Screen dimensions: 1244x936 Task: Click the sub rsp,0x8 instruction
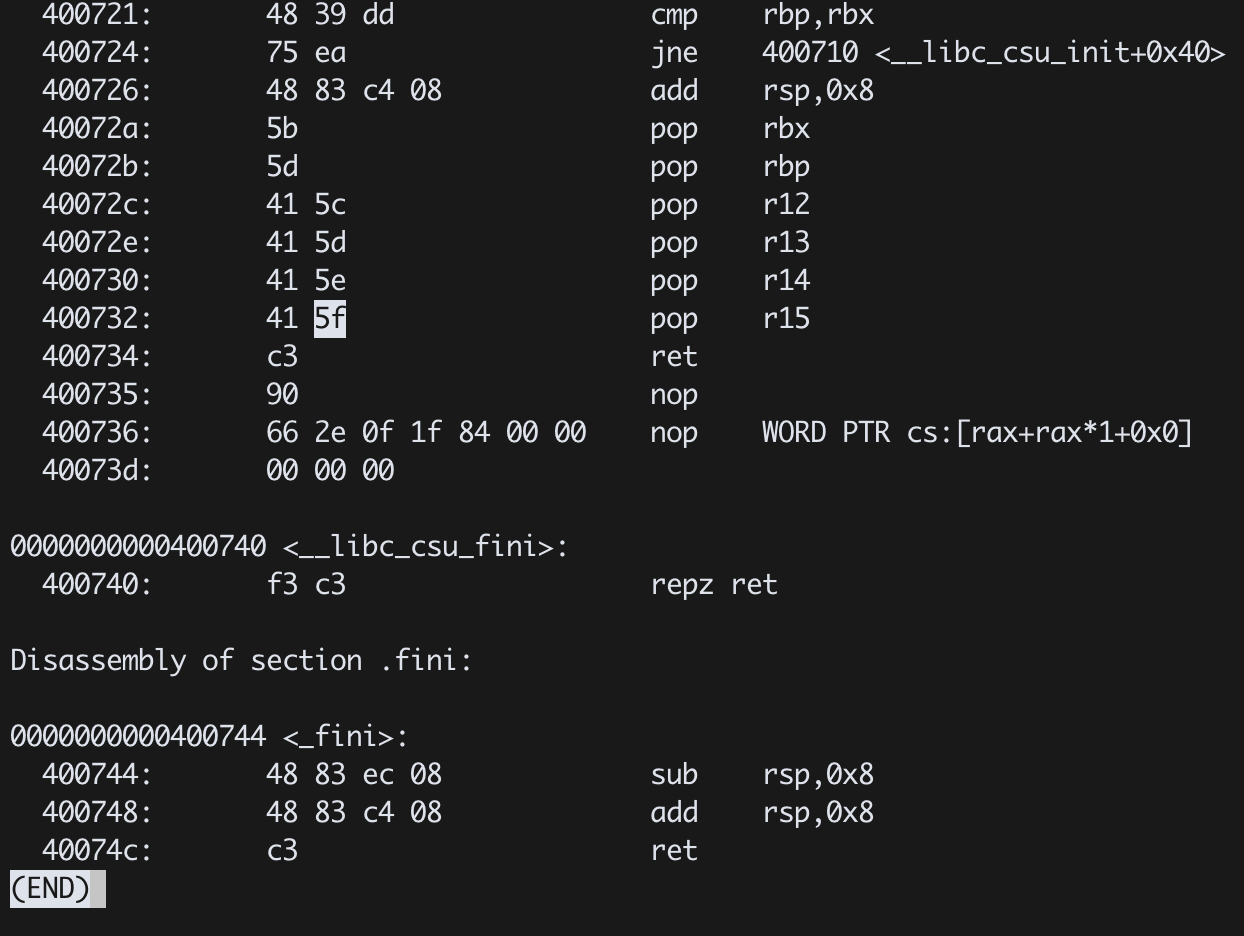(x=762, y=775)
